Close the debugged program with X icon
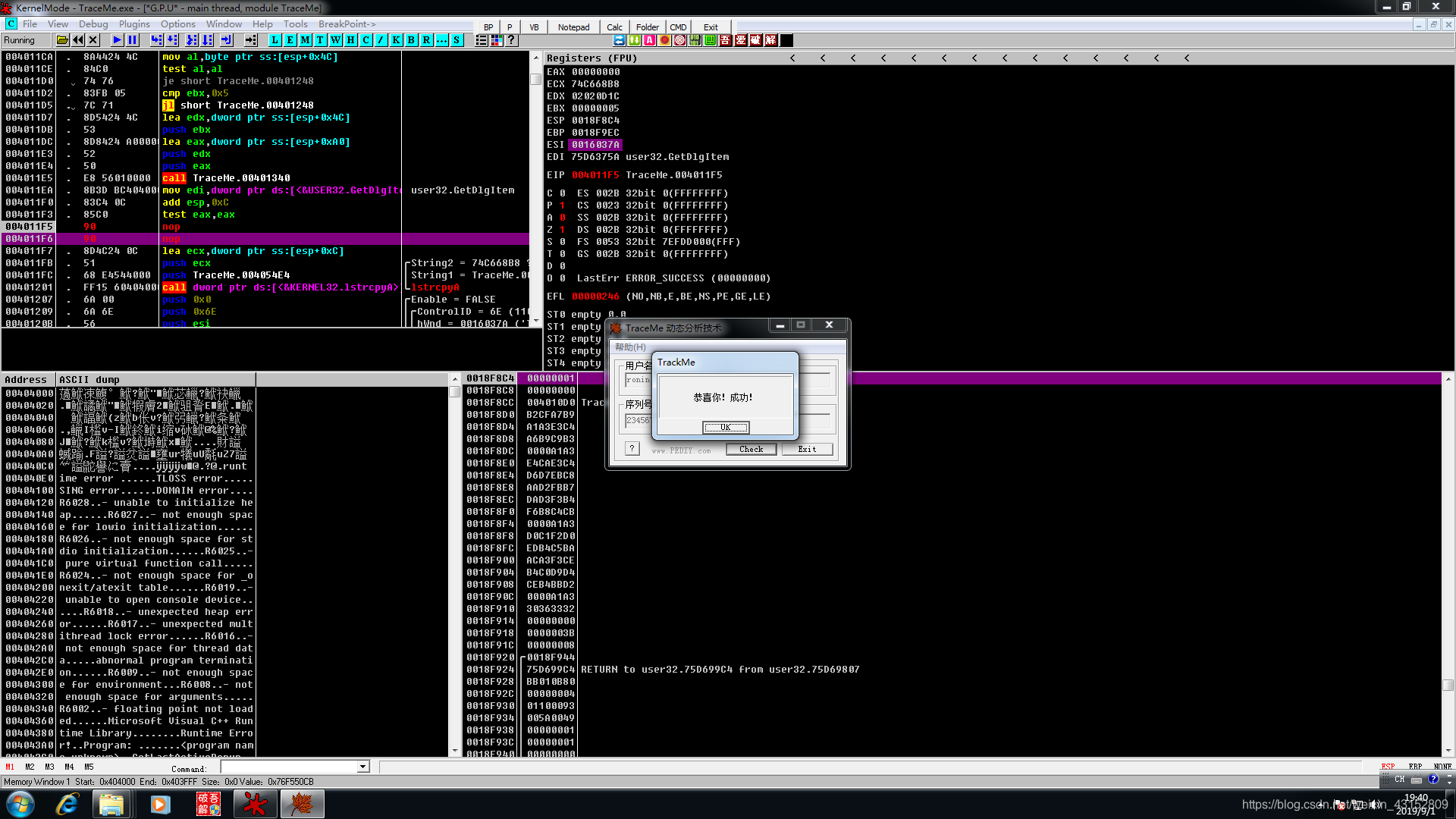The height and width of the screenshot is (819, 1456). tap(93, 40)
